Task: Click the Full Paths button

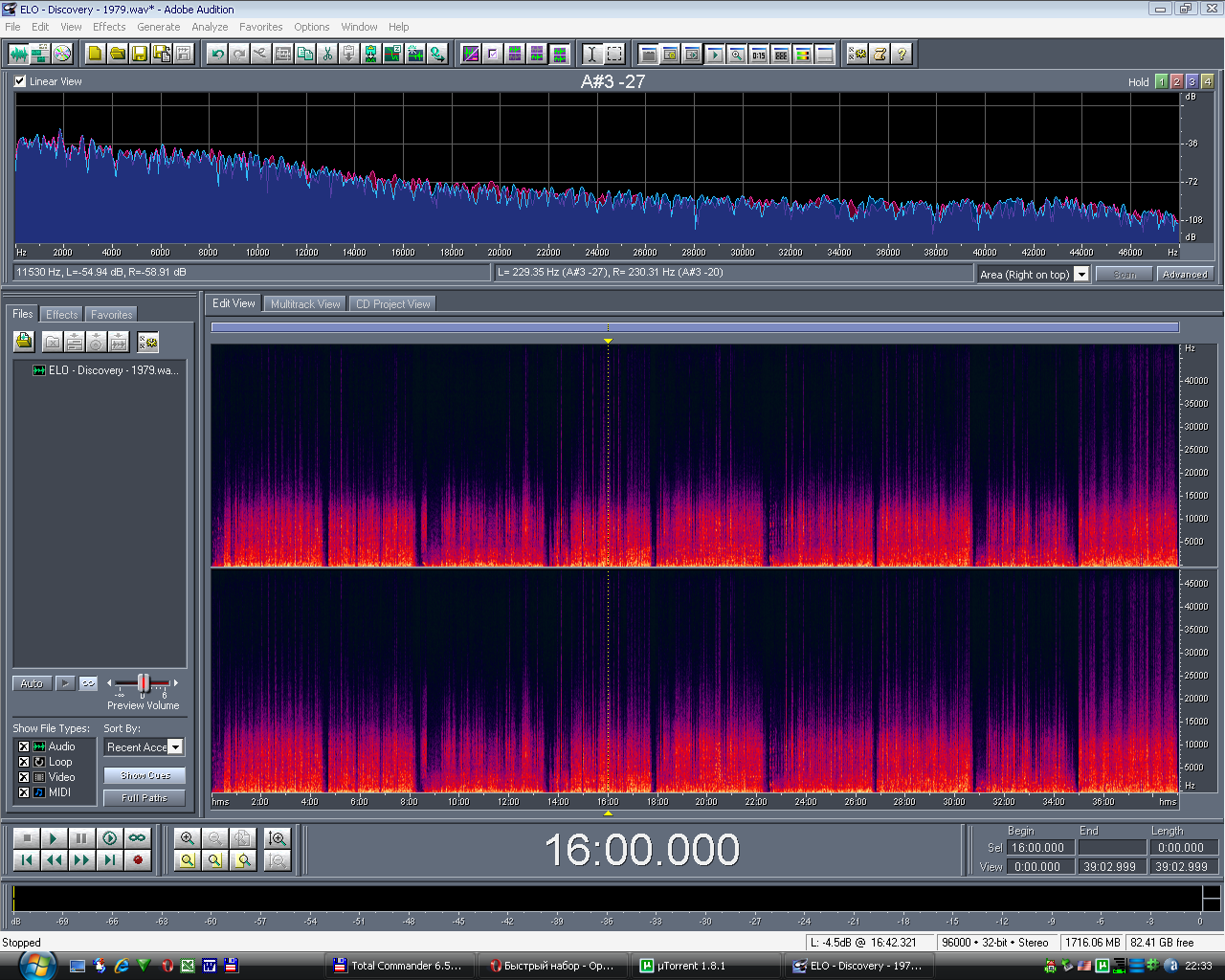Action: coord(145,798)
